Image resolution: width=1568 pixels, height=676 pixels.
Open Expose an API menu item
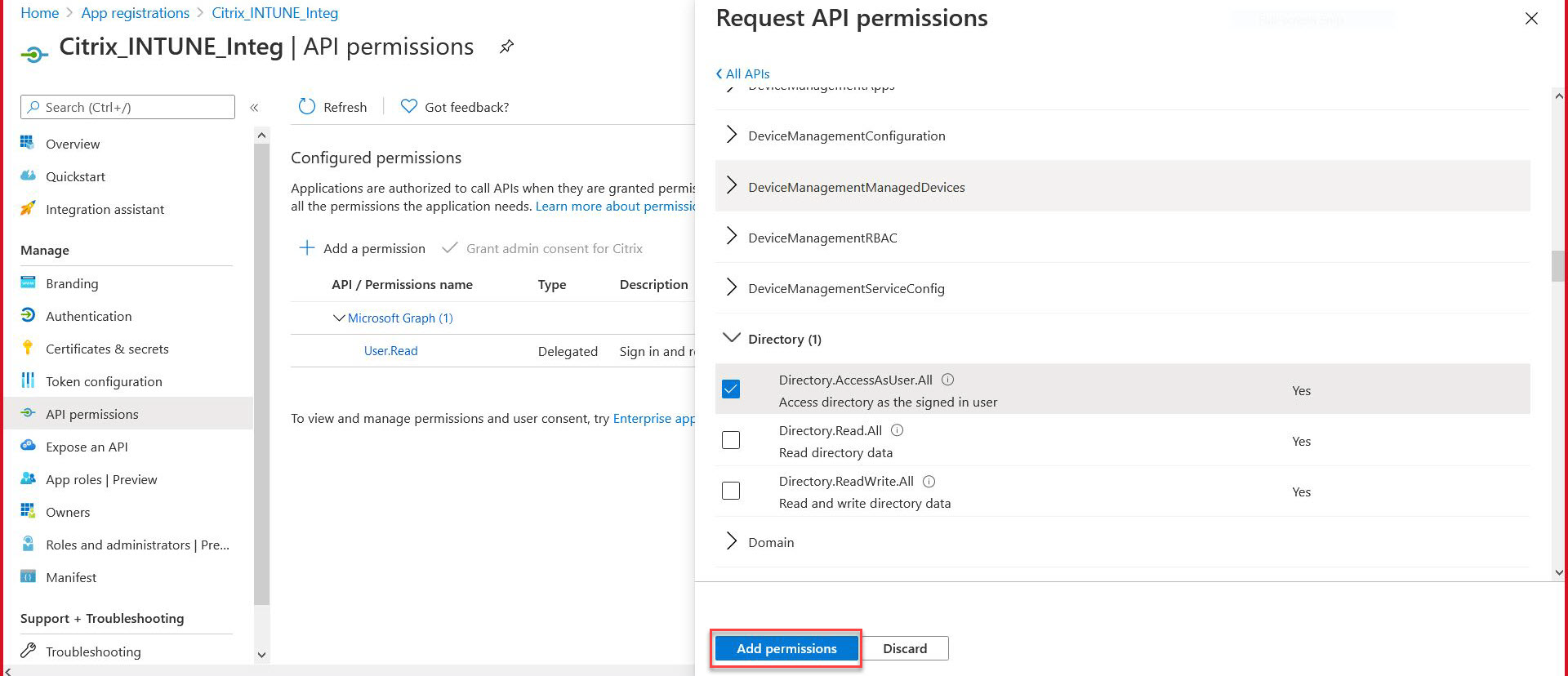tap(87, 447)
